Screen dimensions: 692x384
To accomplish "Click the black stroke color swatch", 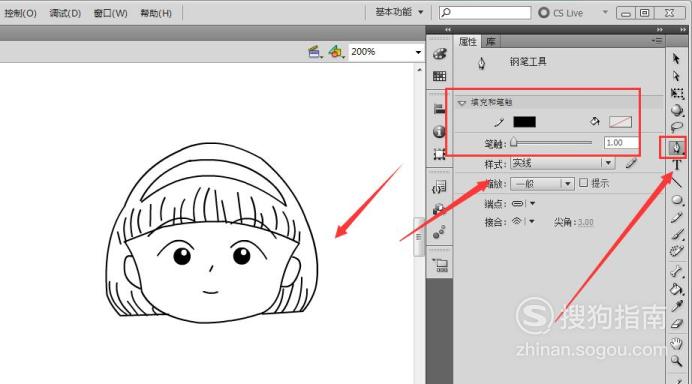I will click(x=524, y=122).
